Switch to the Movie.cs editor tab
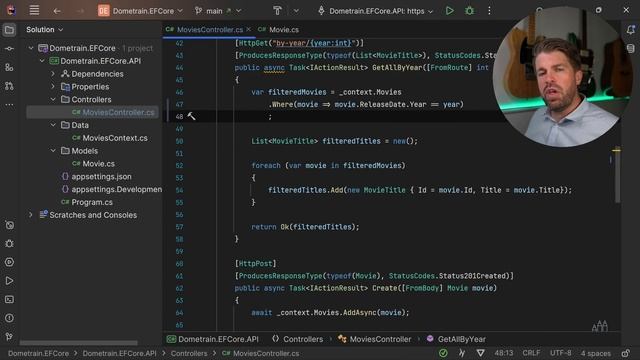Screen dimensions: 640x360 coord(279,29)
